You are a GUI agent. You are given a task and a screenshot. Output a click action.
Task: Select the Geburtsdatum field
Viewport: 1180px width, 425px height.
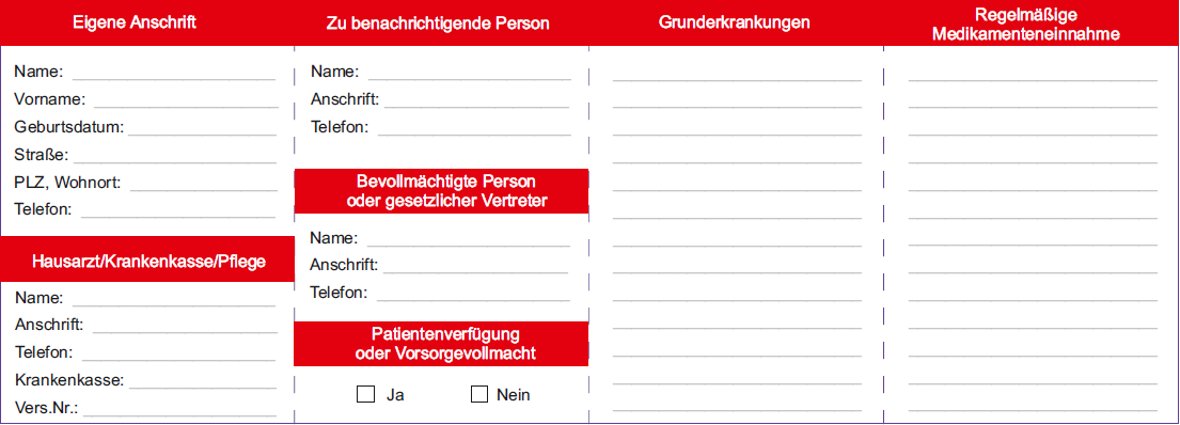[x=202, y=128]
